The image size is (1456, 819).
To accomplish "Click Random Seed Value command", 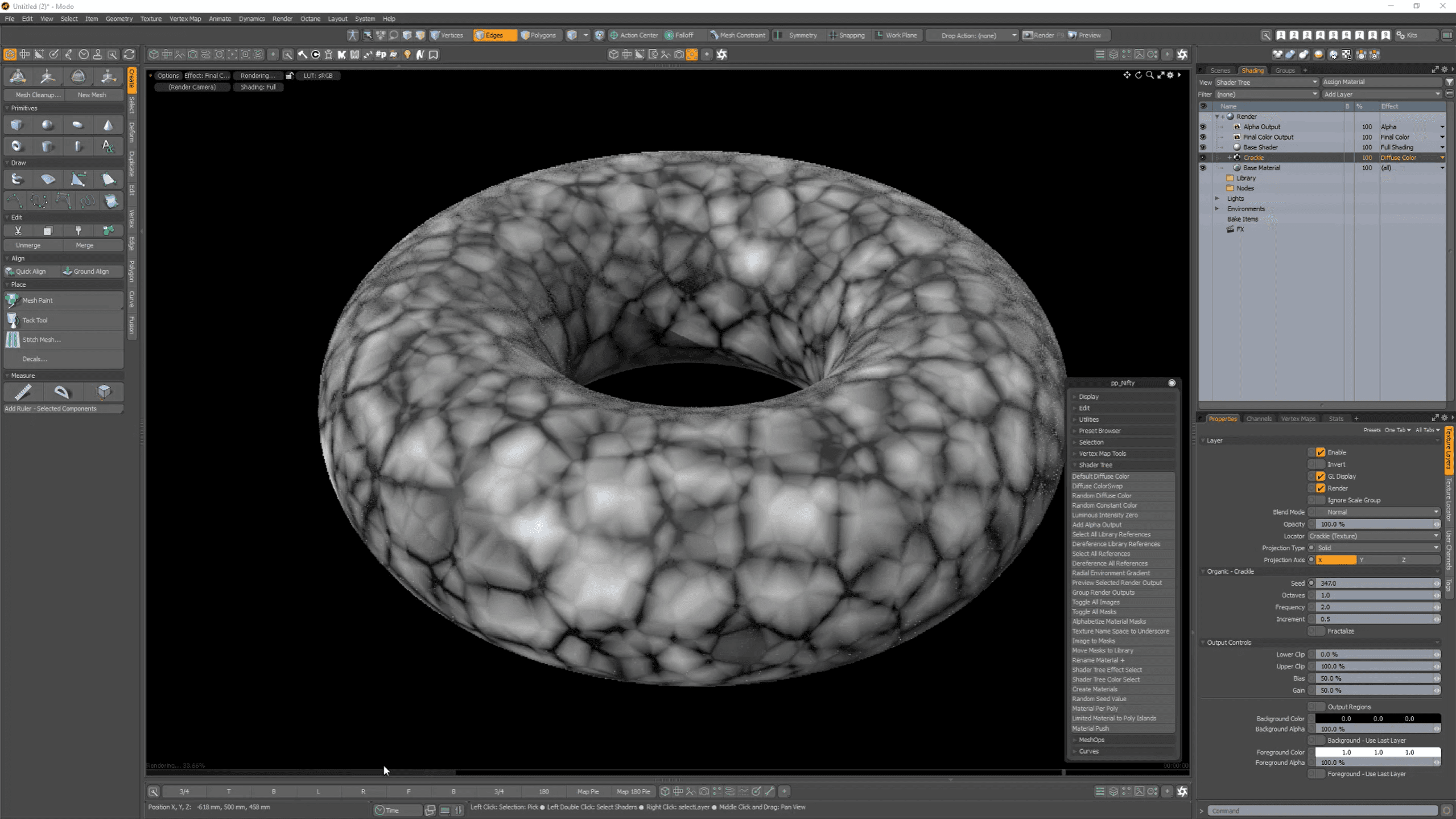I will point(1099,699).
